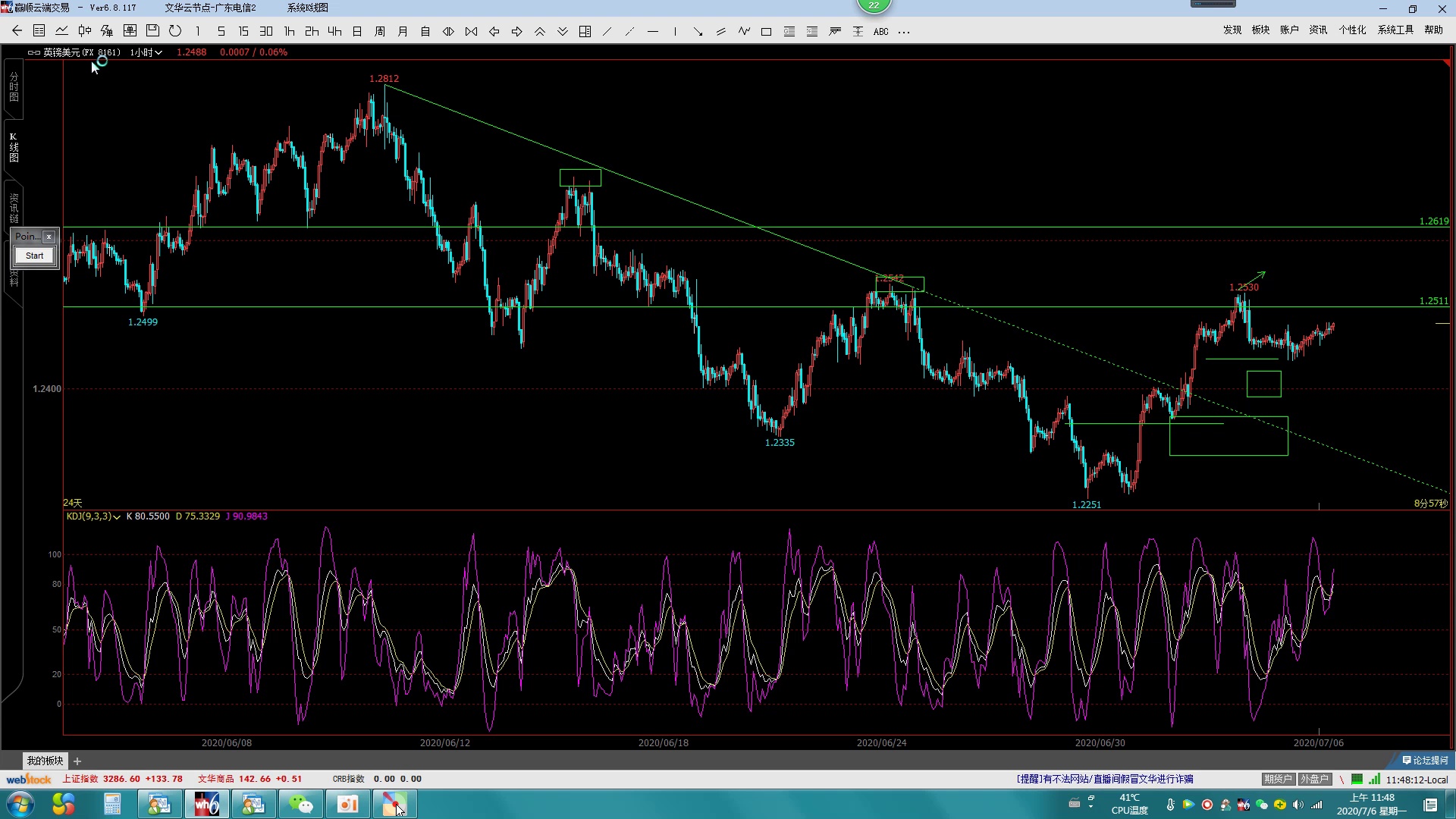The image size is (1456, 819).
Task: Add a new tab with plus button
Action: click(x=77, y=761)
